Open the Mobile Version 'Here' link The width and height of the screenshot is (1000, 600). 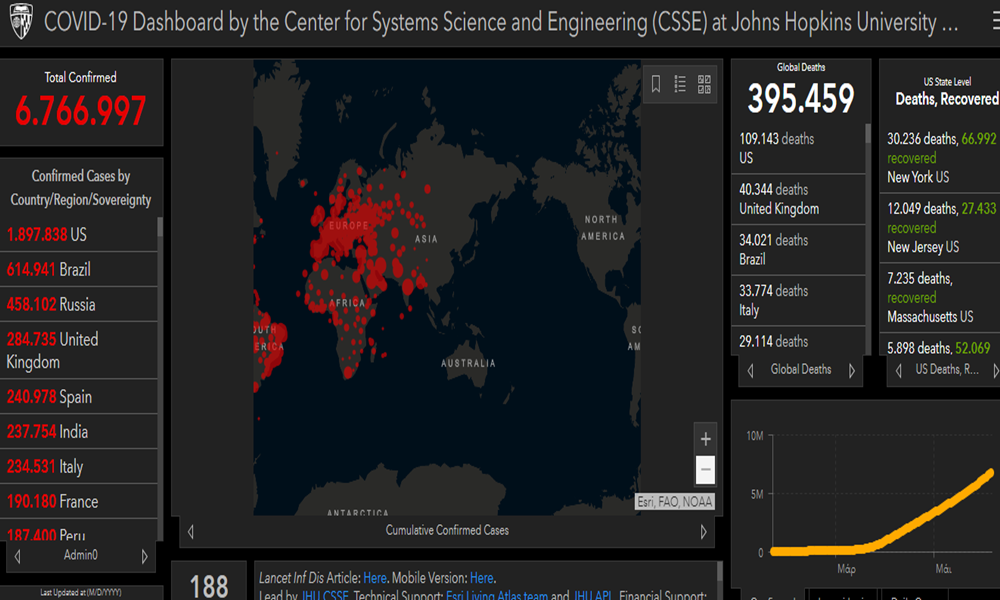[481, 578]
